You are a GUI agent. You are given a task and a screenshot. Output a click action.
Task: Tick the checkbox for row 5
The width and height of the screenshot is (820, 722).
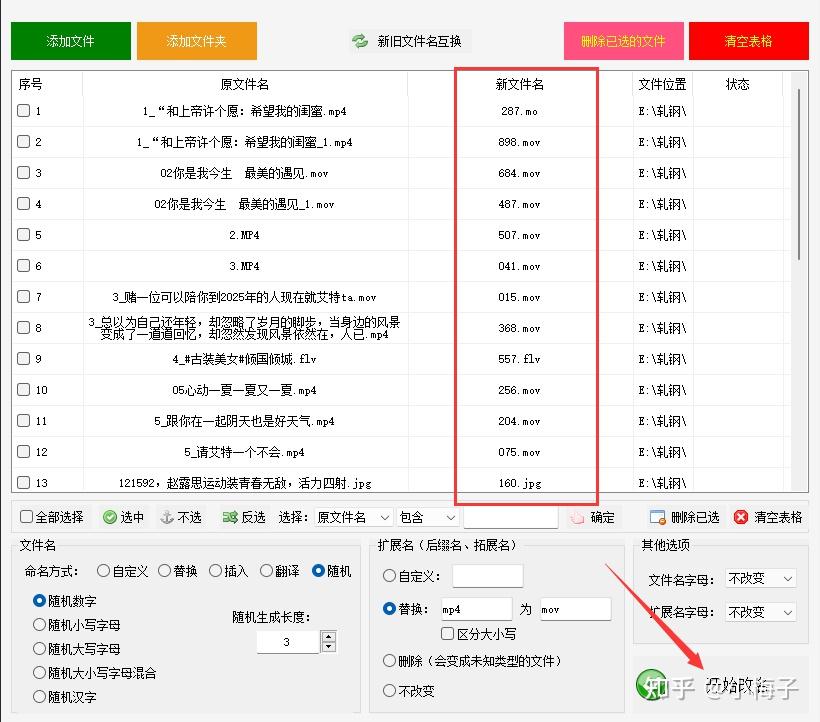(x=24, y=235)
